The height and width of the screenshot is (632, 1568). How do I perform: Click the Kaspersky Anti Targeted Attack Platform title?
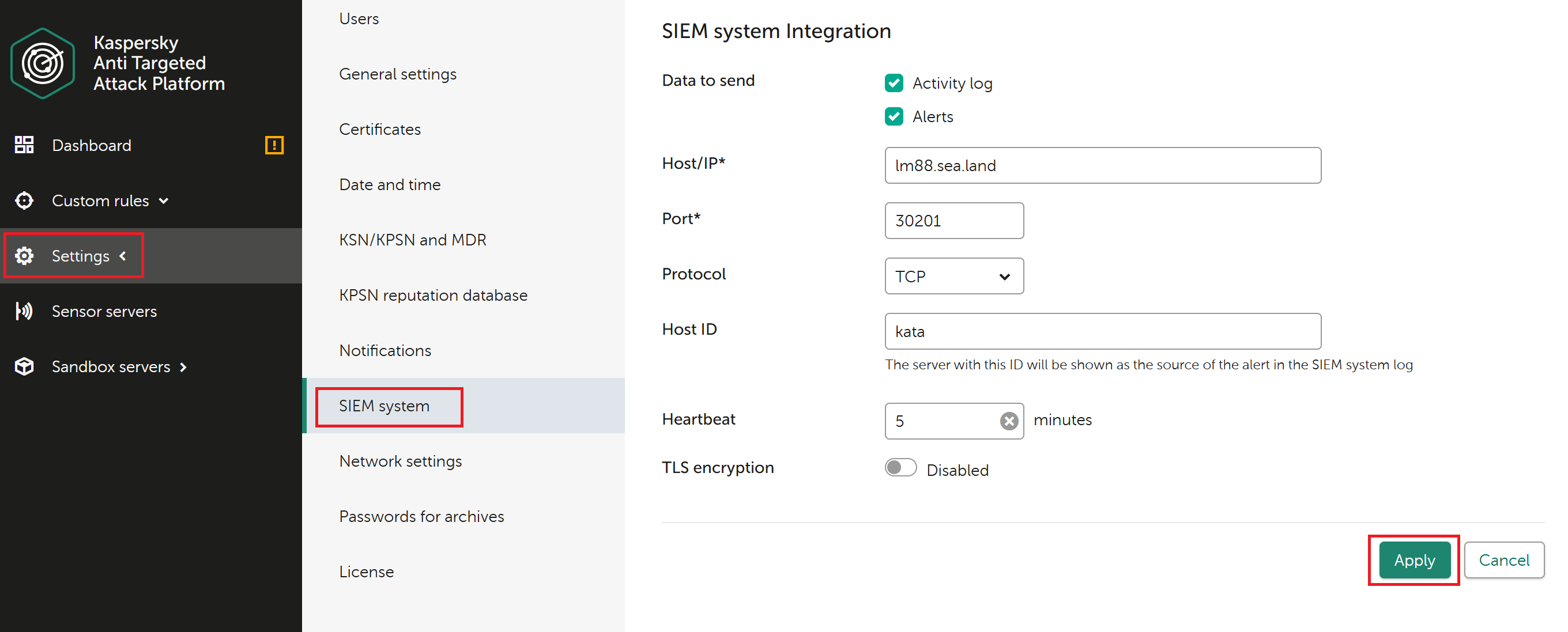pos(159,63)
